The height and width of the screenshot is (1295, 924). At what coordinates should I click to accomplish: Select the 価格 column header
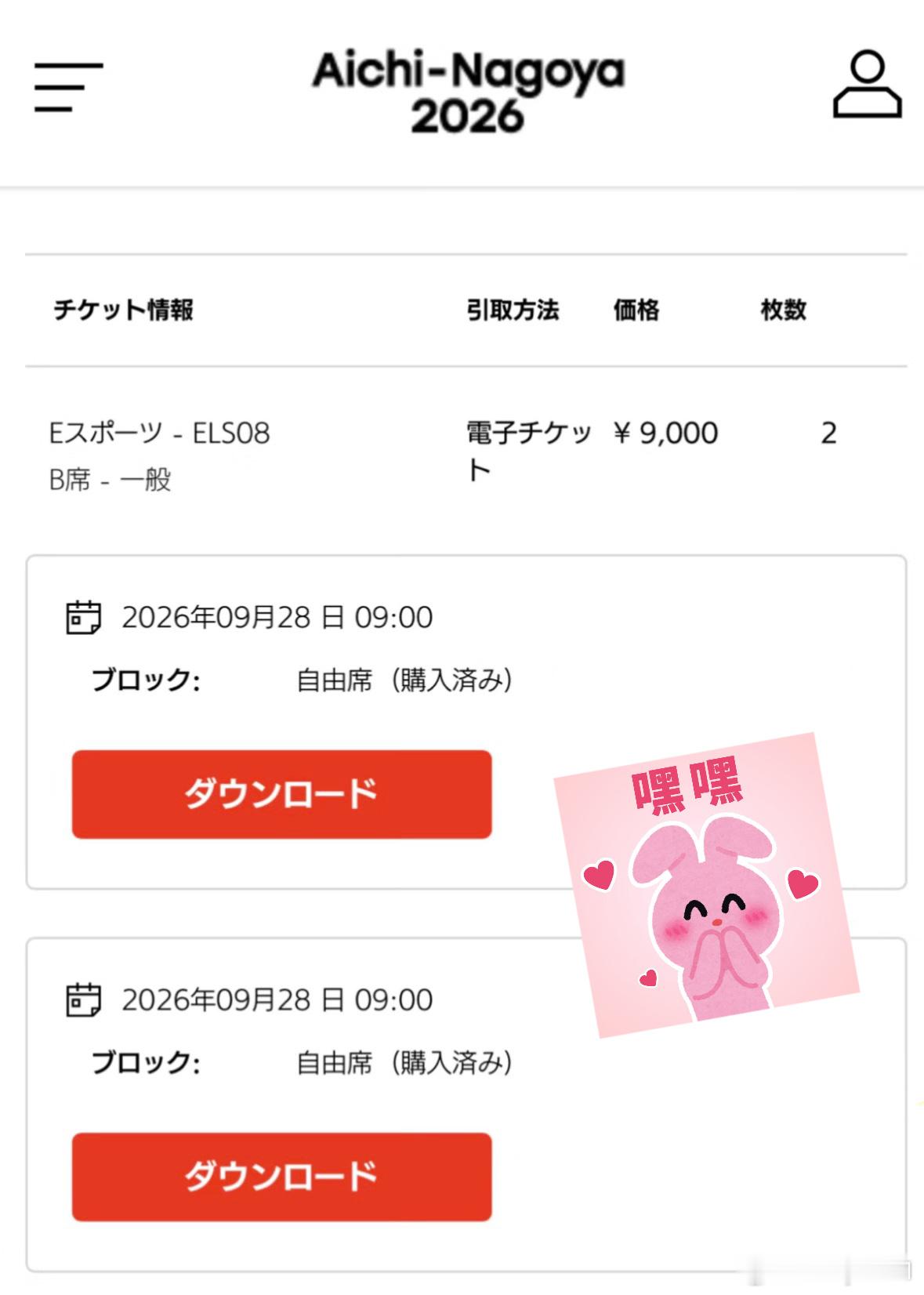[x=636, y=310]
